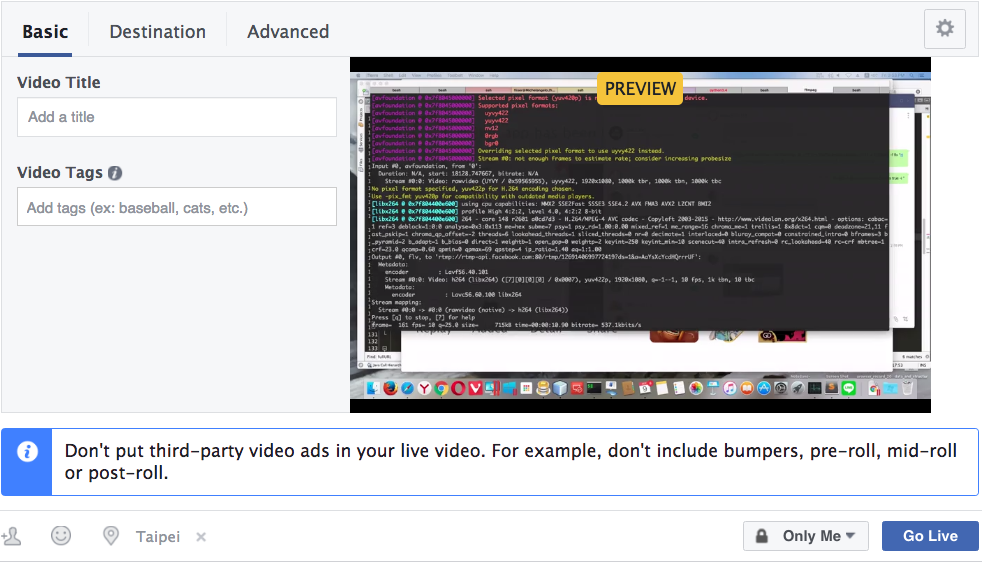Click the blue info icon beside ads notice
Image resolution: width=982 pixels, height=562 pixels.
pos(27,452)
